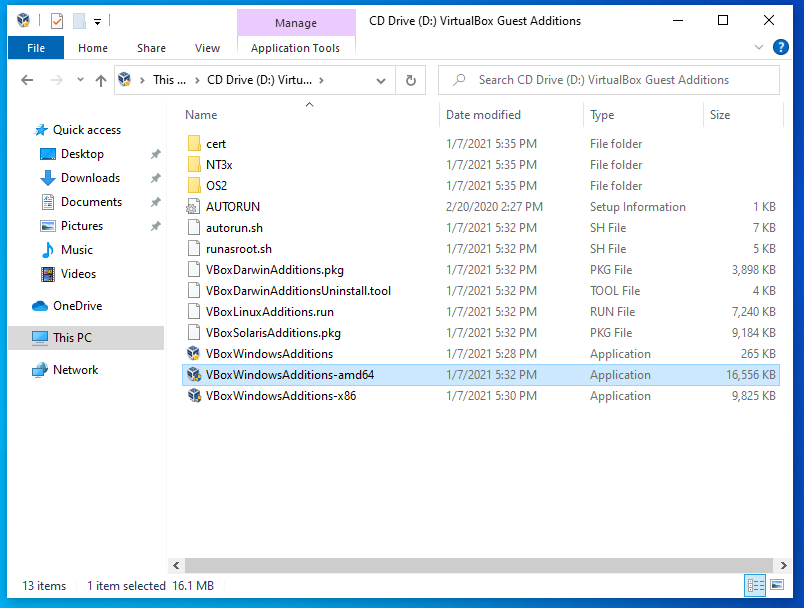Select the autorun.sh file icon
The width and height of the screenshot is (804, 608).
[x=194, y=228]
